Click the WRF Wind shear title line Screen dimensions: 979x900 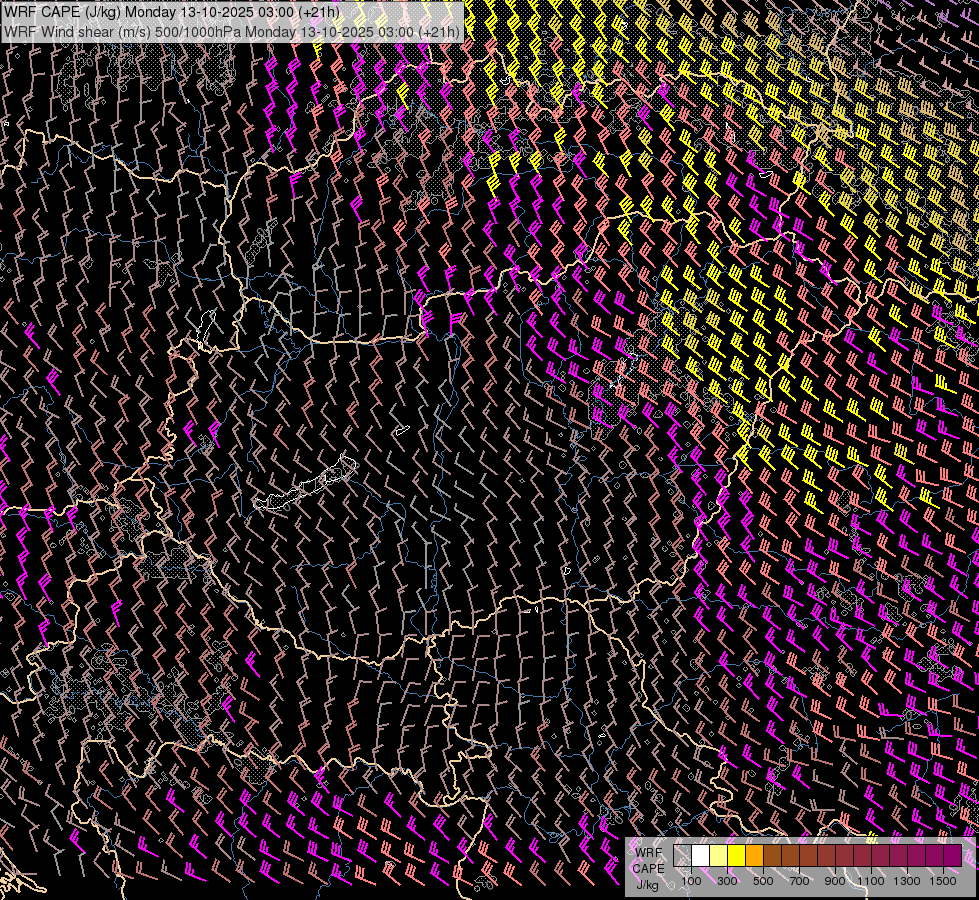click(232, 31)
